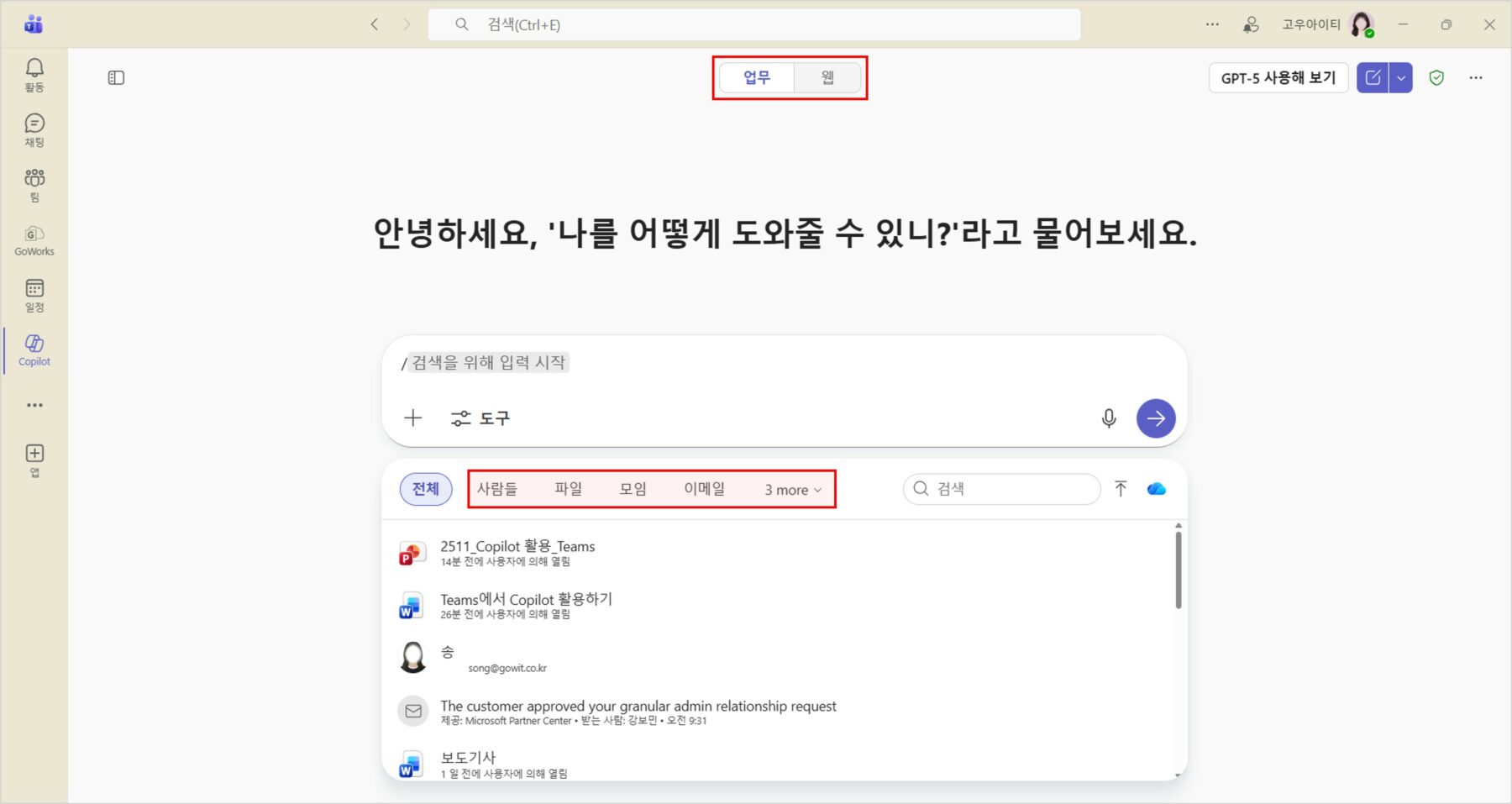Screen dimensions: 1512x804
Task: Expand the '3 more' filter dropdown
Action: tap(792, 490)
